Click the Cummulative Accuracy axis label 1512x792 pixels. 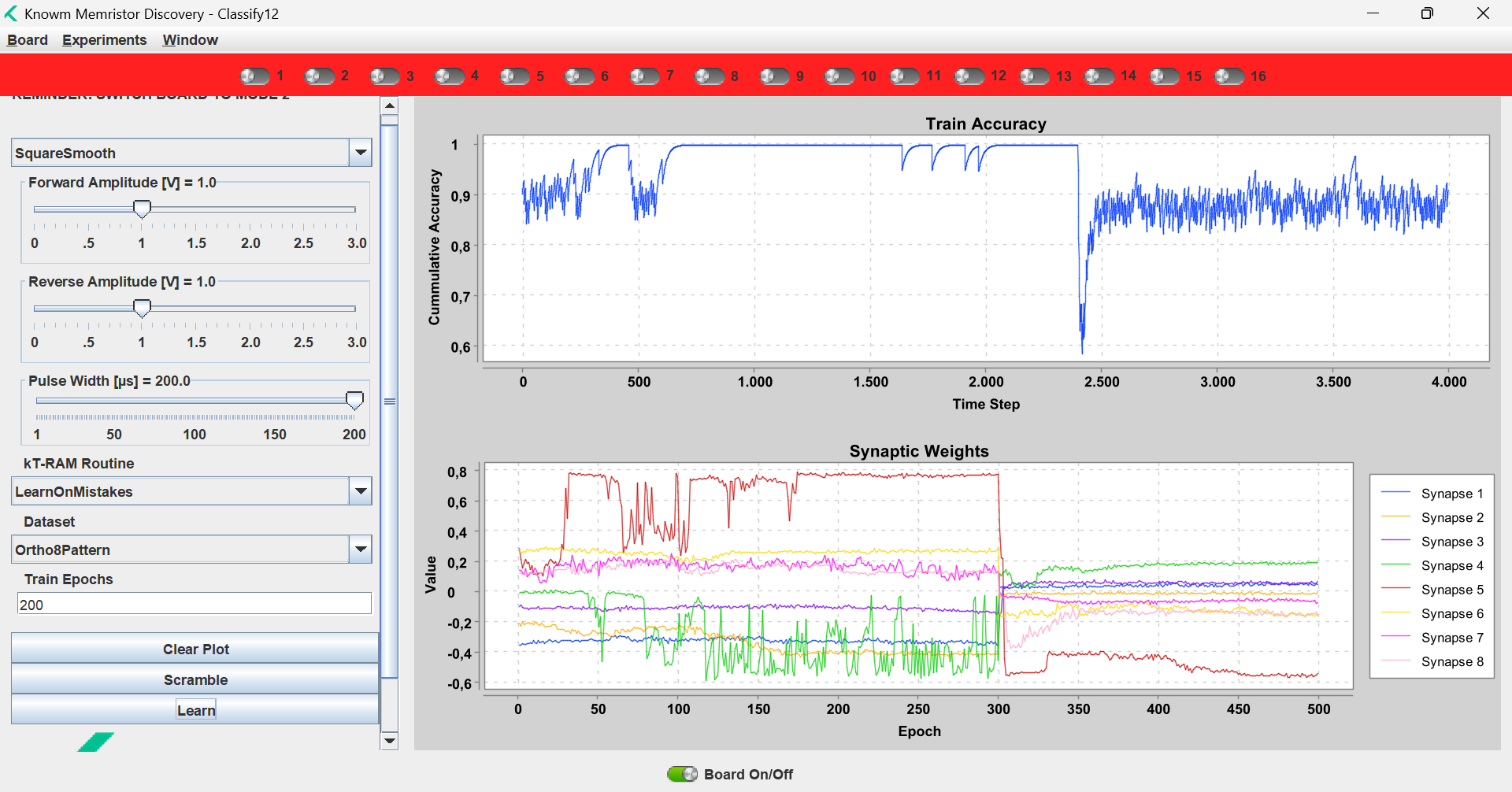click(x=434, y=246)
